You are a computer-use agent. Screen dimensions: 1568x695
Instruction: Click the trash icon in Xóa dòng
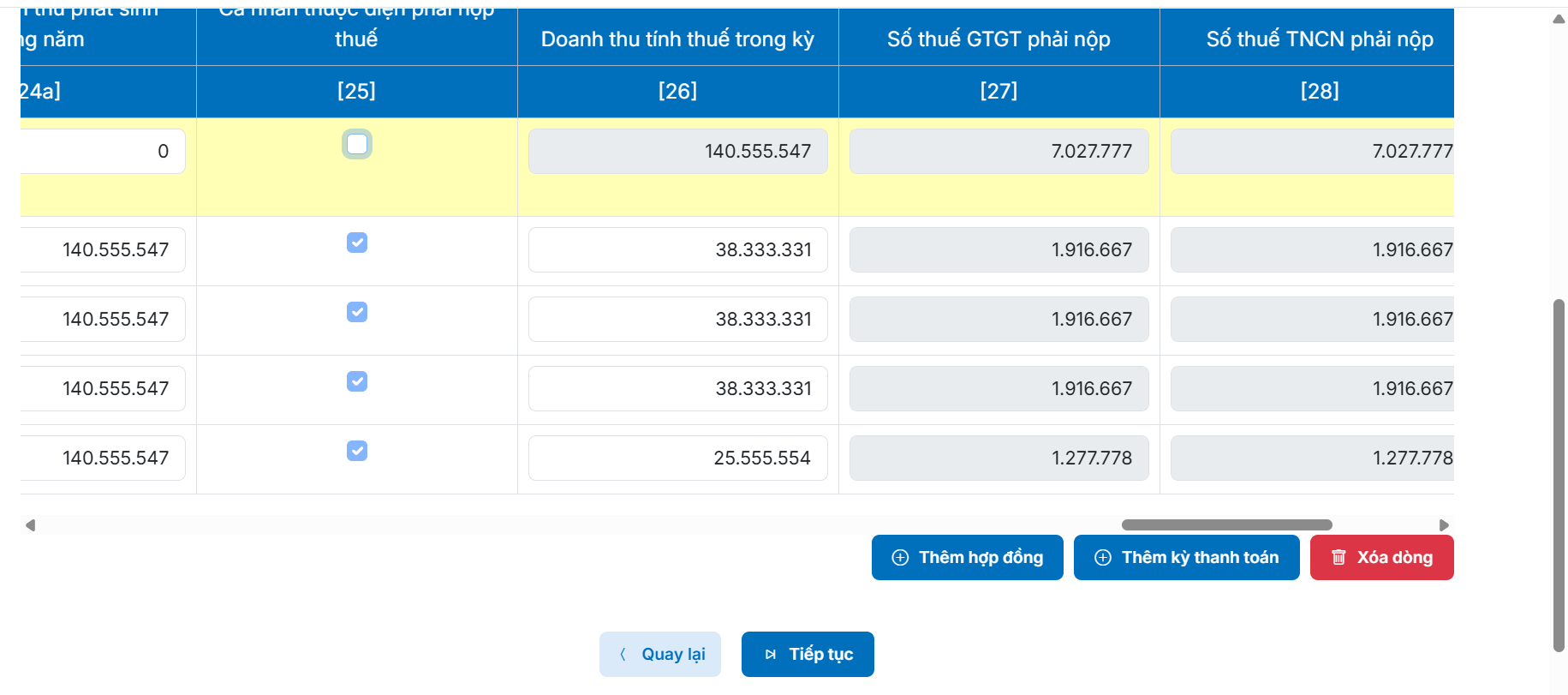[x=1338, y=558]
